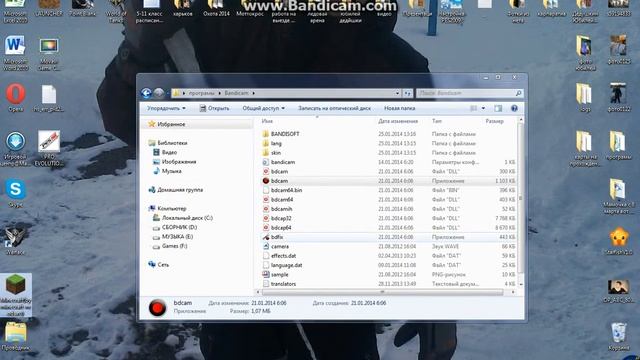Image resolution: width=640 pixels, height=360 pixels.
Task: Sort by the Тип column header
Action: [455, 121]
